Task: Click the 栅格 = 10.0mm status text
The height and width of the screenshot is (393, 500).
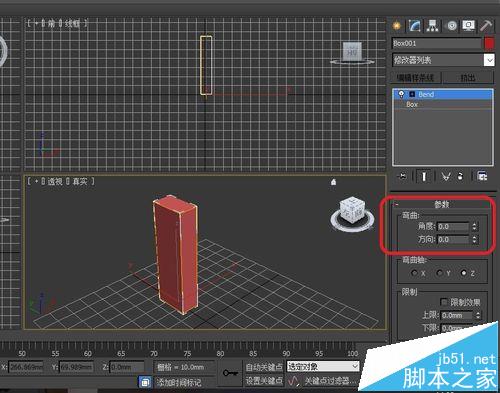Action: (x=180, y=367)
